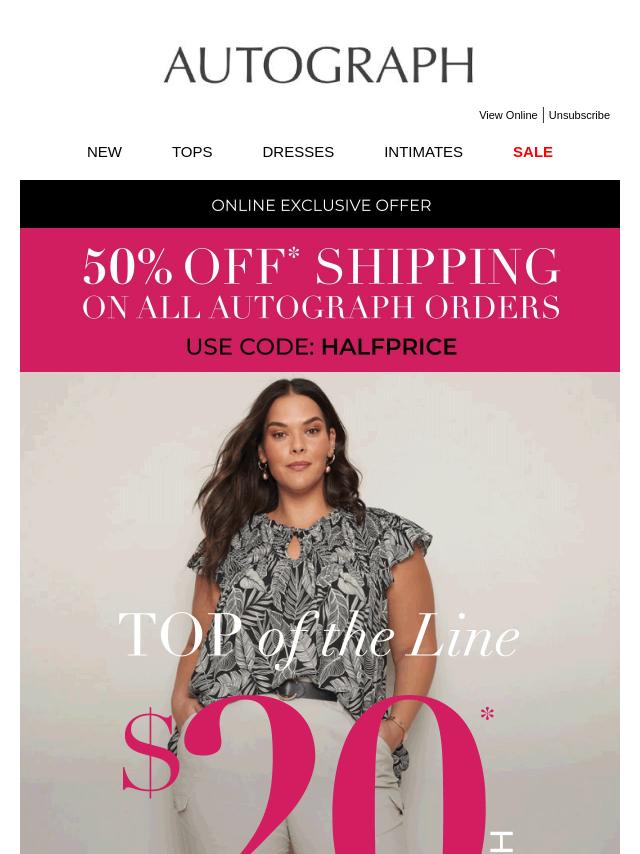Click the Unsubscribe link
The width and height of the screenshot is (640, 854).
[579, 115]
